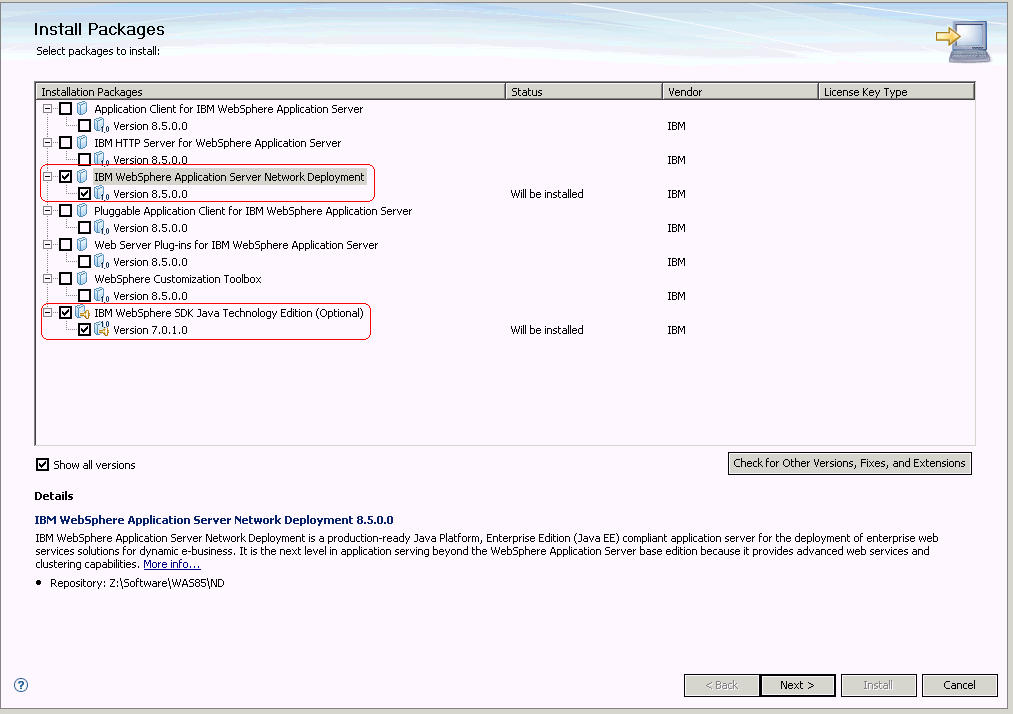This screenshot has width=1013, height=714.
Task: Collapse the SDK Java Technology Edition node
Action: click(47, 312)
